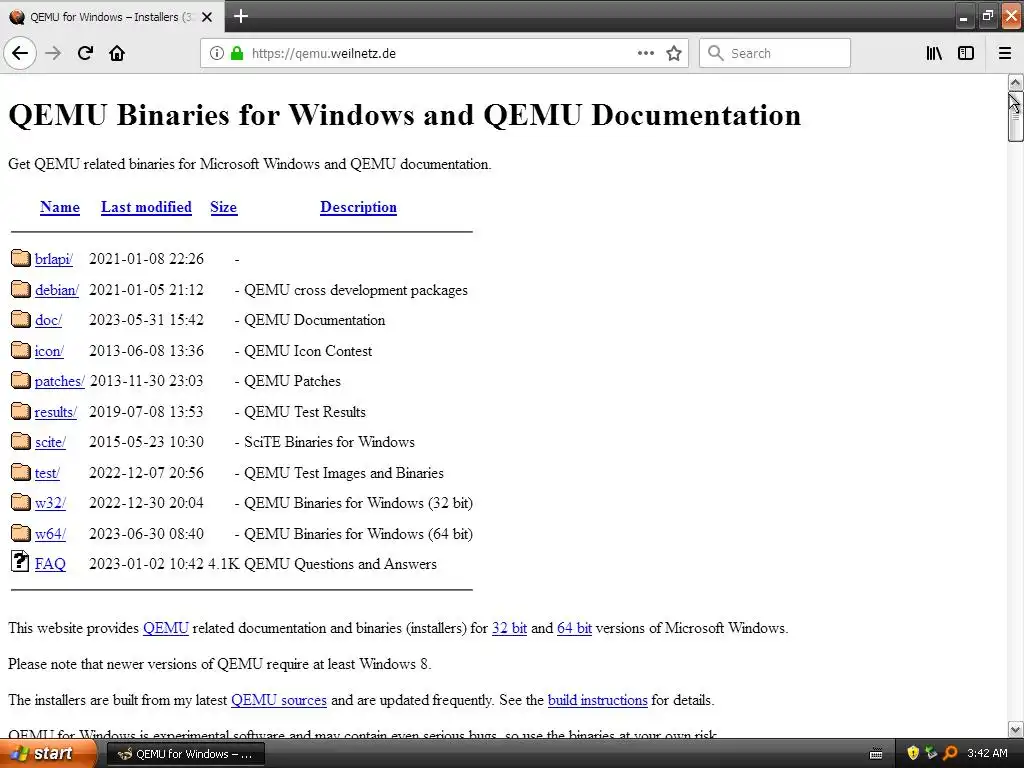Click the scrollbar up arrow
1024x768 pixels.
[x=1015, y=82]
